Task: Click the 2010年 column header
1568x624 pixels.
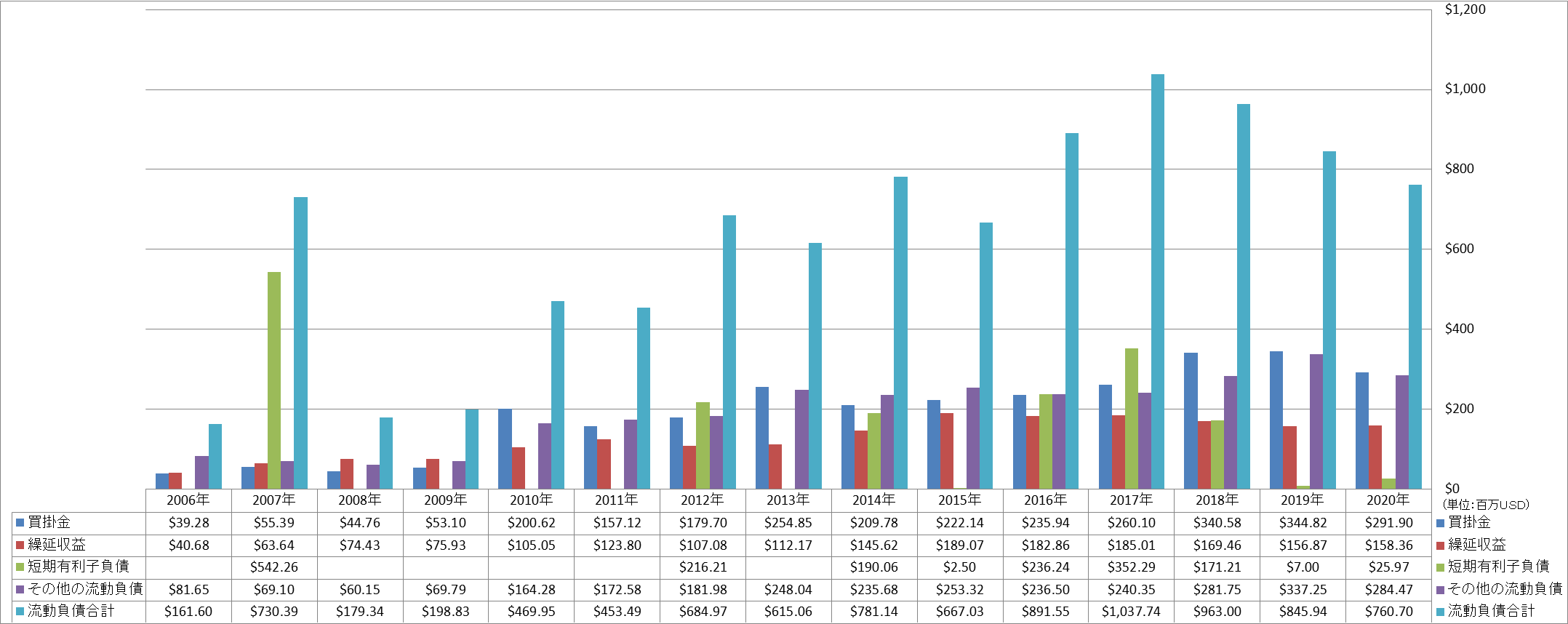Action: 532,500
